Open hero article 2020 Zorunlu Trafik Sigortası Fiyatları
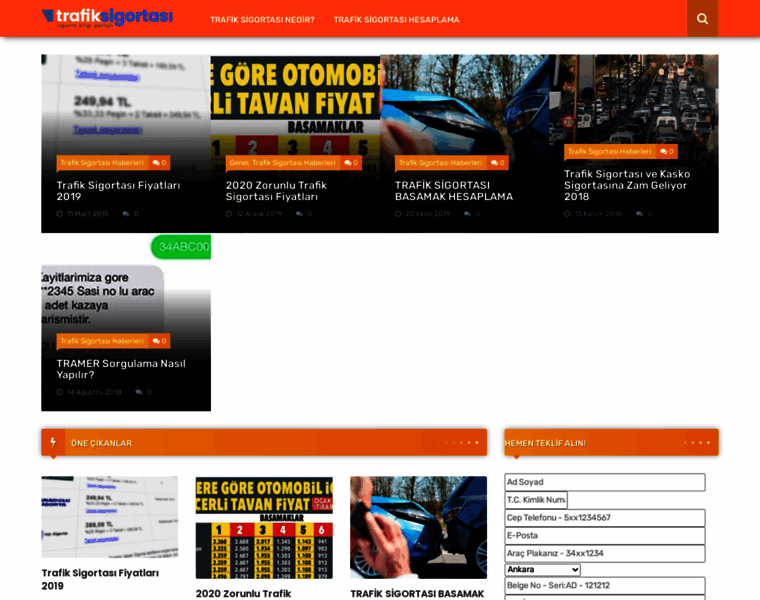 coord(276,191)
